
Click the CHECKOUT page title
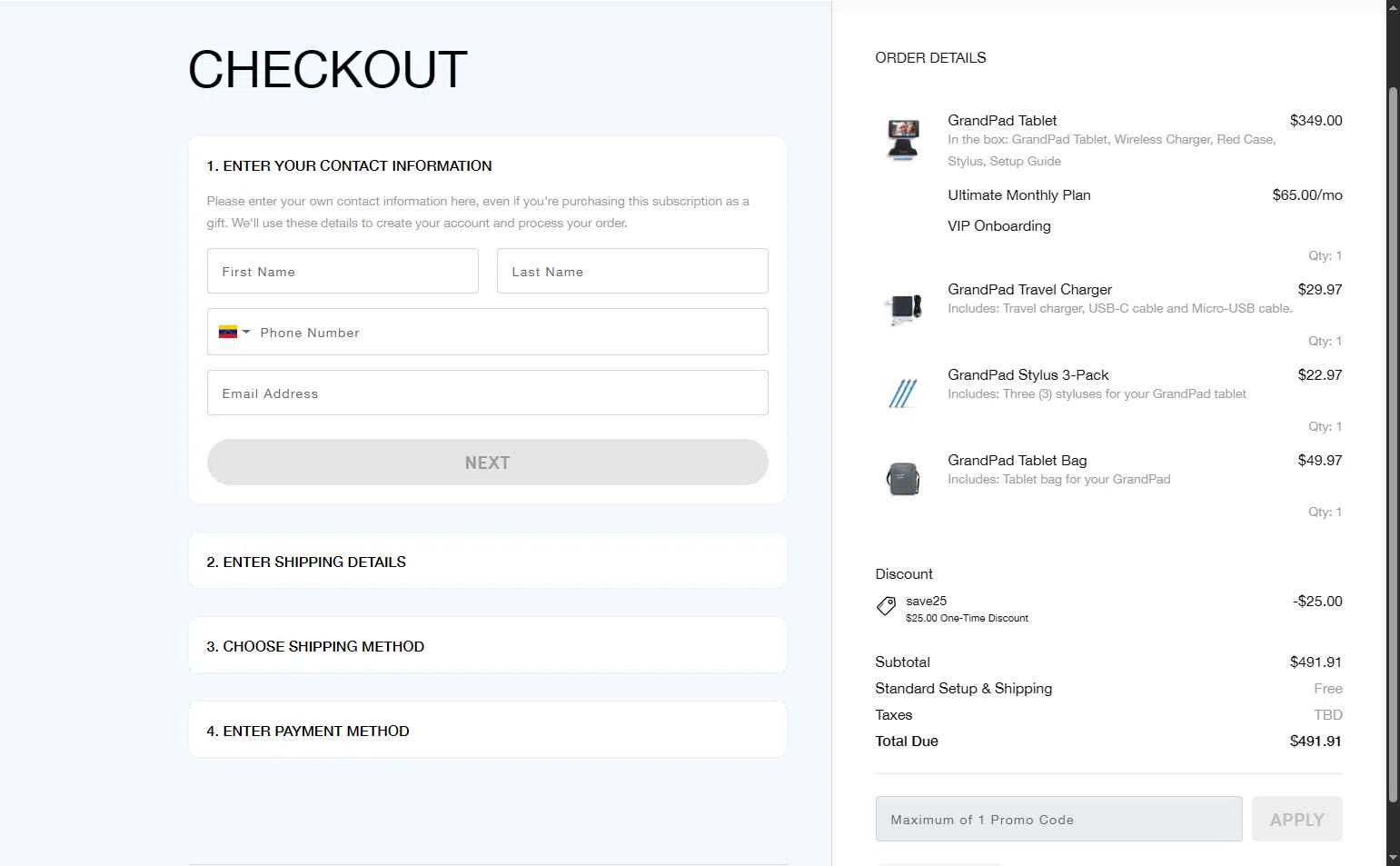coord(327,70)
